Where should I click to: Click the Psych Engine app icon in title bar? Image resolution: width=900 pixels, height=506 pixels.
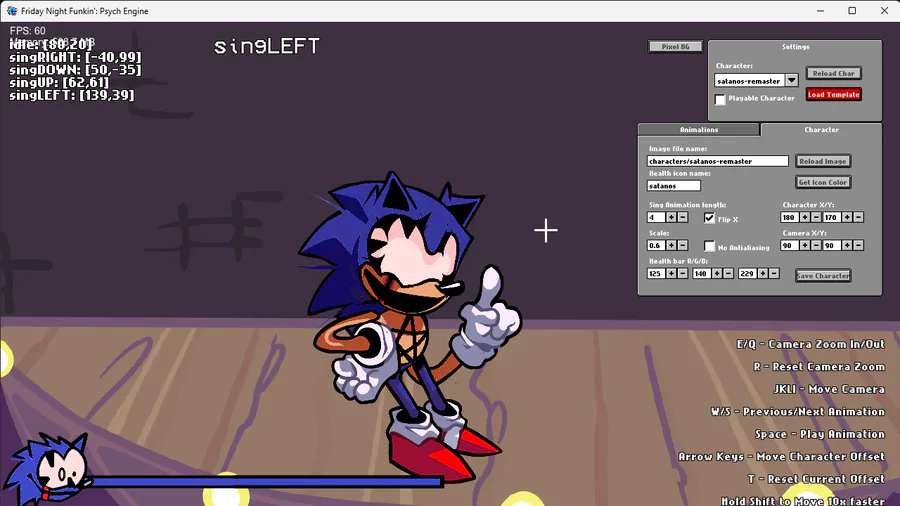(x=11, y=11)
